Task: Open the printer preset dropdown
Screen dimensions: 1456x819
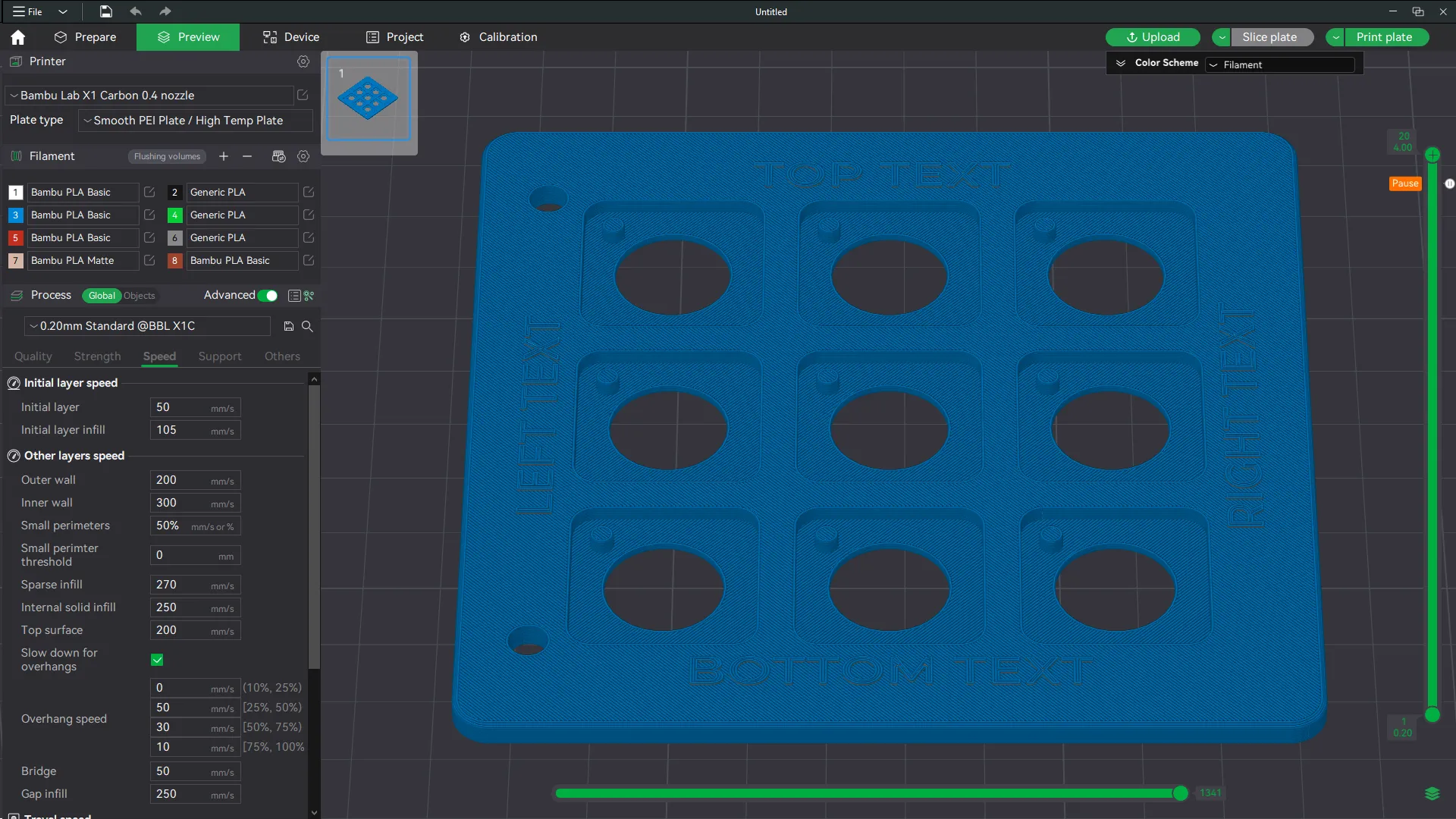Action: tap(149, 96)
